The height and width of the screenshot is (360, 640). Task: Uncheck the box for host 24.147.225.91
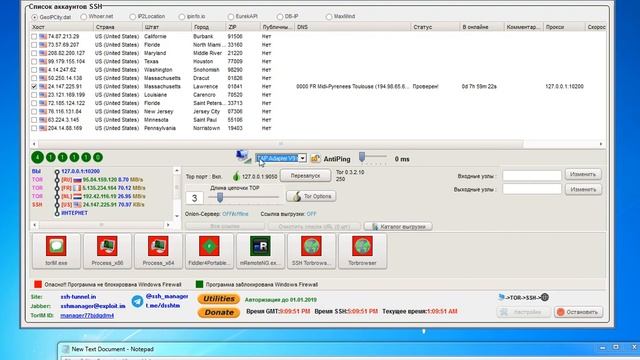click(x=34, y=87)
